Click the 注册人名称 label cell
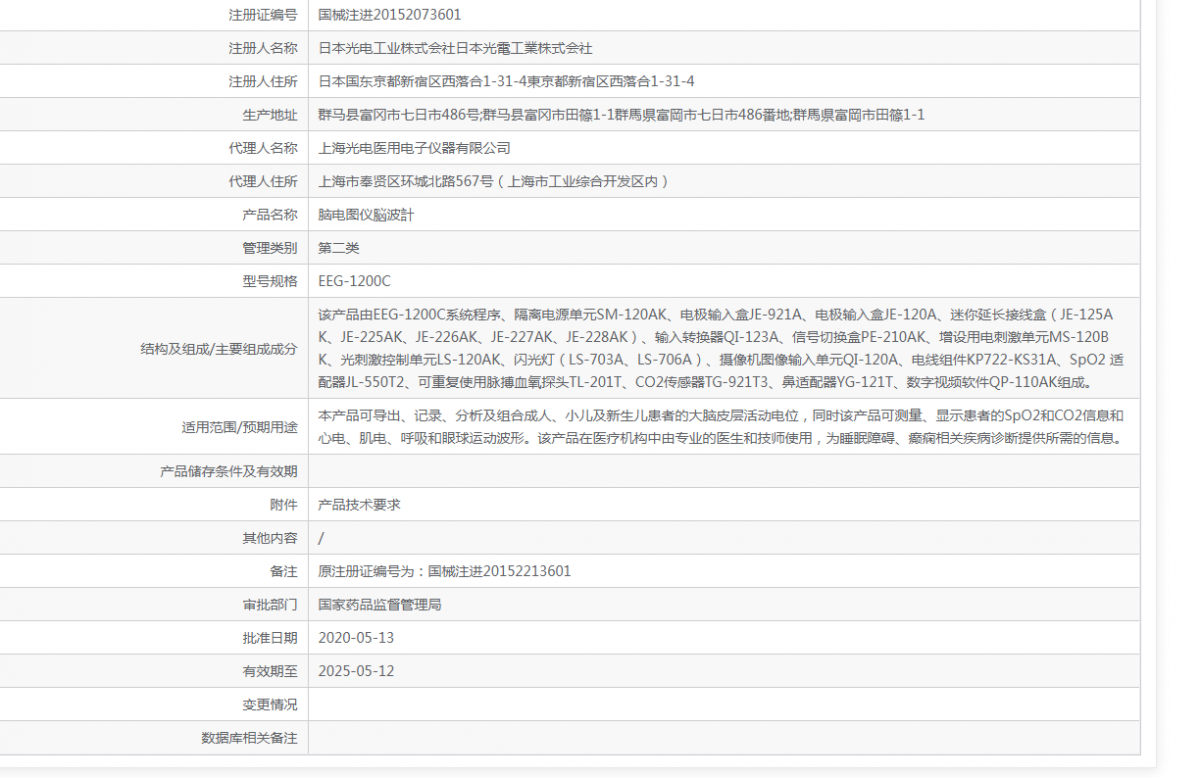 coord(263,48)
